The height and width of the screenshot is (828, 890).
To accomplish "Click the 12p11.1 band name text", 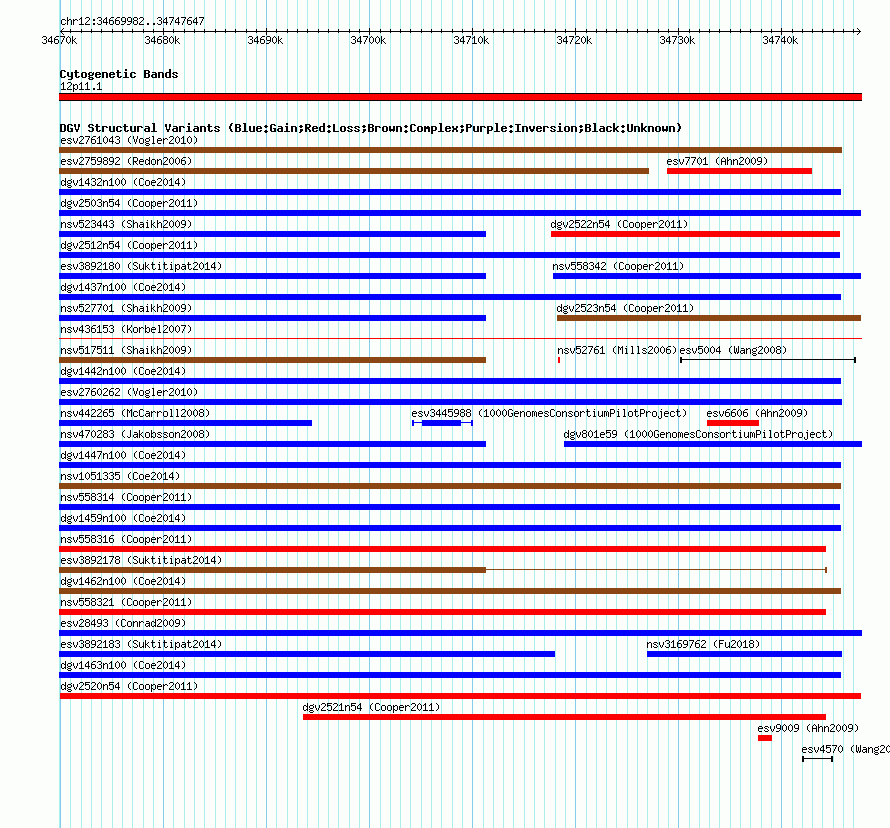I will pyautogui.click(x=81, y=86).
